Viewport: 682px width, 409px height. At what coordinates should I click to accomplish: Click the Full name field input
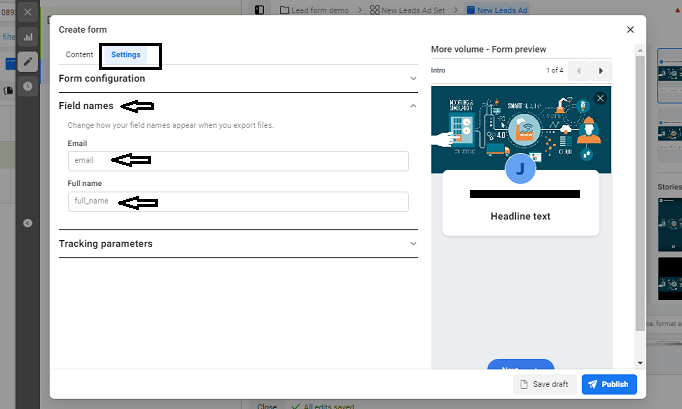click(238, 202)
